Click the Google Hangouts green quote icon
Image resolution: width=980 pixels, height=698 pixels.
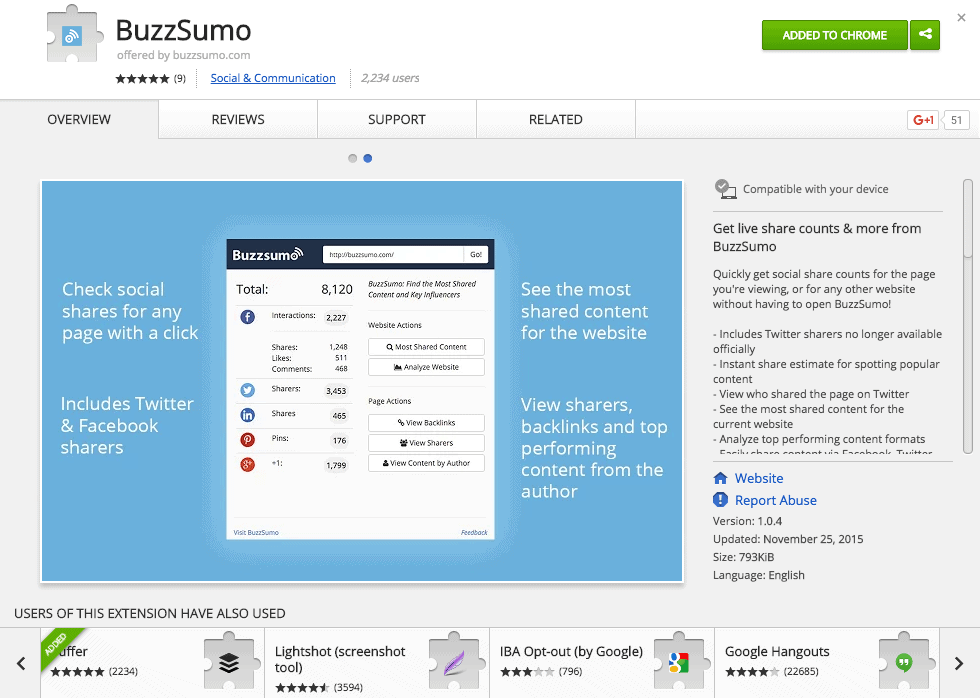pyautogui.click(x=904, y=661)
